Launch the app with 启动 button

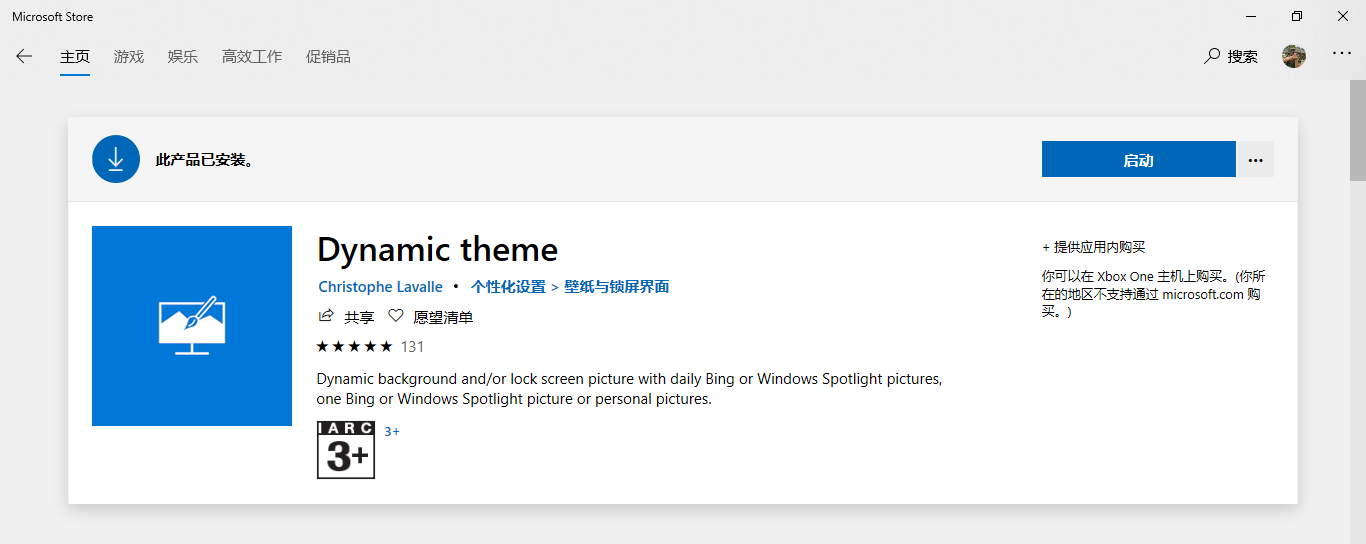(1138, 159)
